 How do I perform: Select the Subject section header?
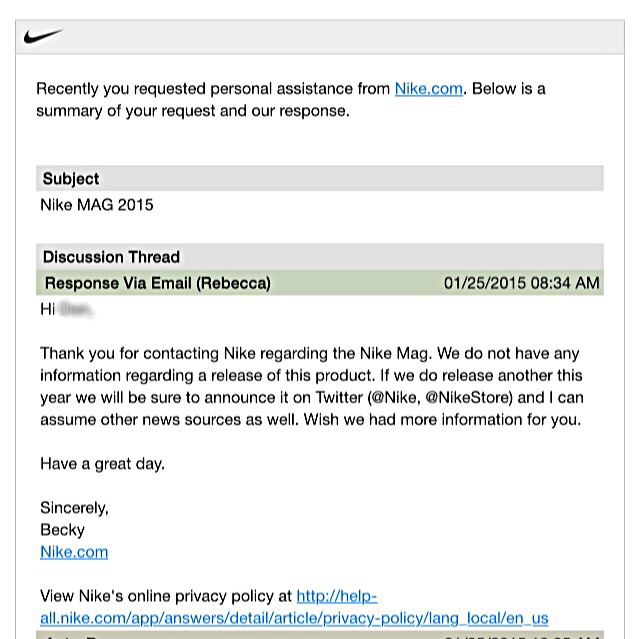click(320, 178)
